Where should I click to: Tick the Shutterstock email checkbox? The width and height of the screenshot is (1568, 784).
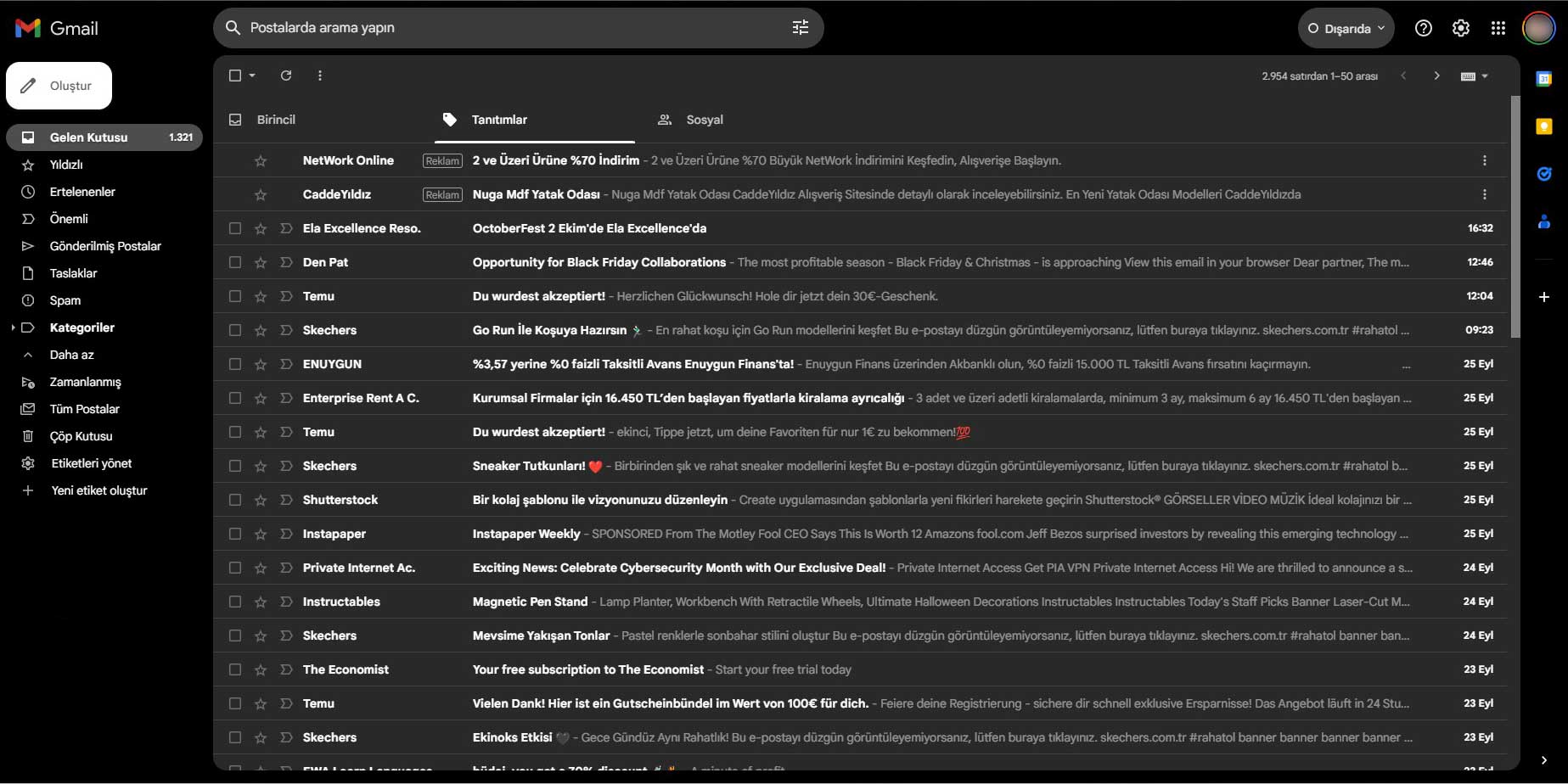pyautogui.click(x=235, y=500)
